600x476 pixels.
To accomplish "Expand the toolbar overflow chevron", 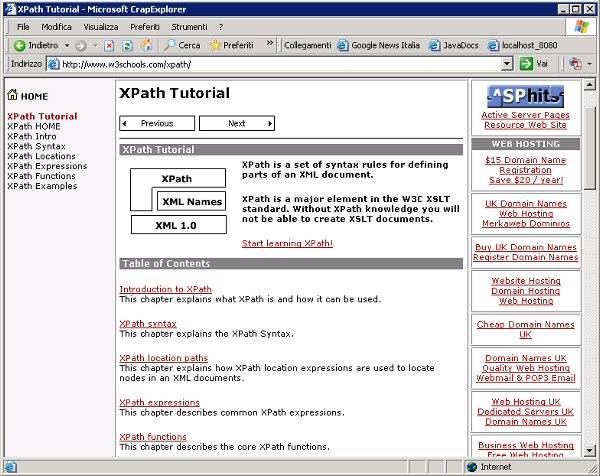I will point(270,43).
